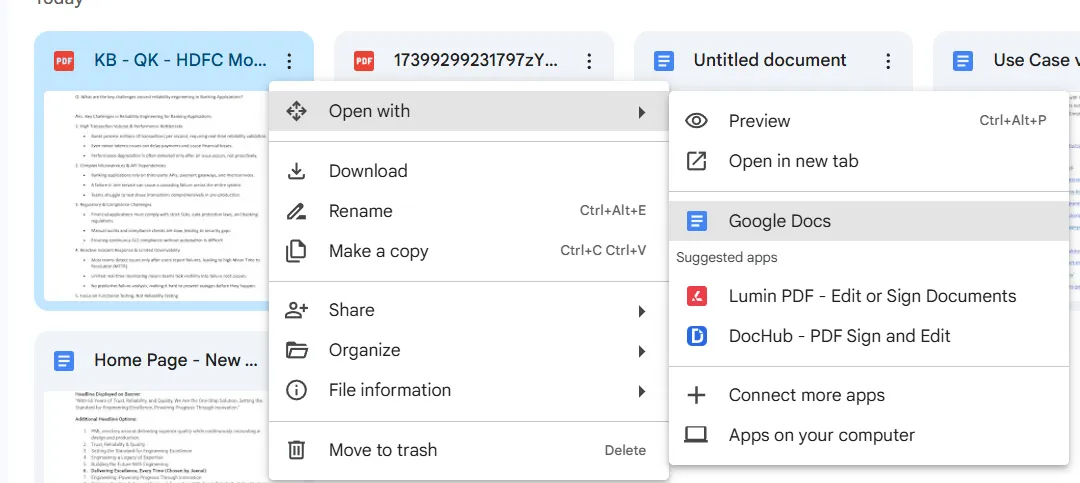1080x483 pixels.
Task: Click the Download arrow icon
Action: pos(296,171)
